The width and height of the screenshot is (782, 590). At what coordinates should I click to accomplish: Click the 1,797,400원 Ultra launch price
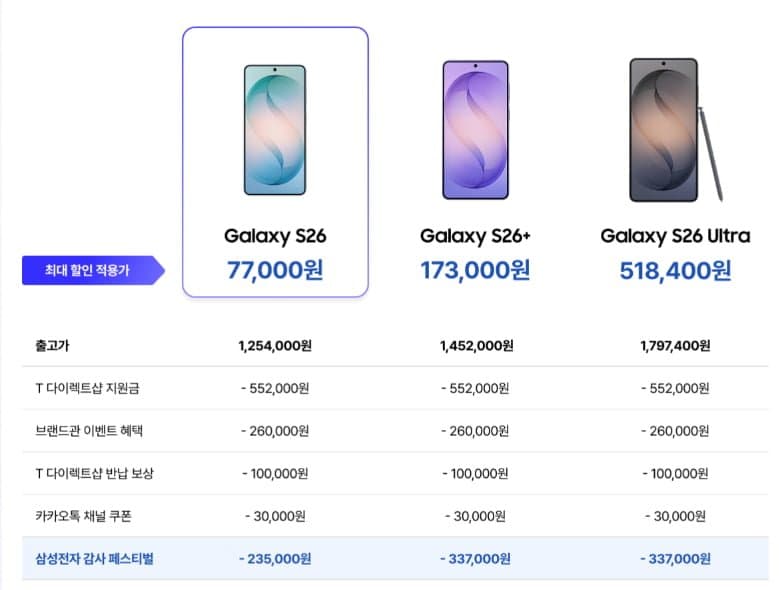(x=675, y=346)
